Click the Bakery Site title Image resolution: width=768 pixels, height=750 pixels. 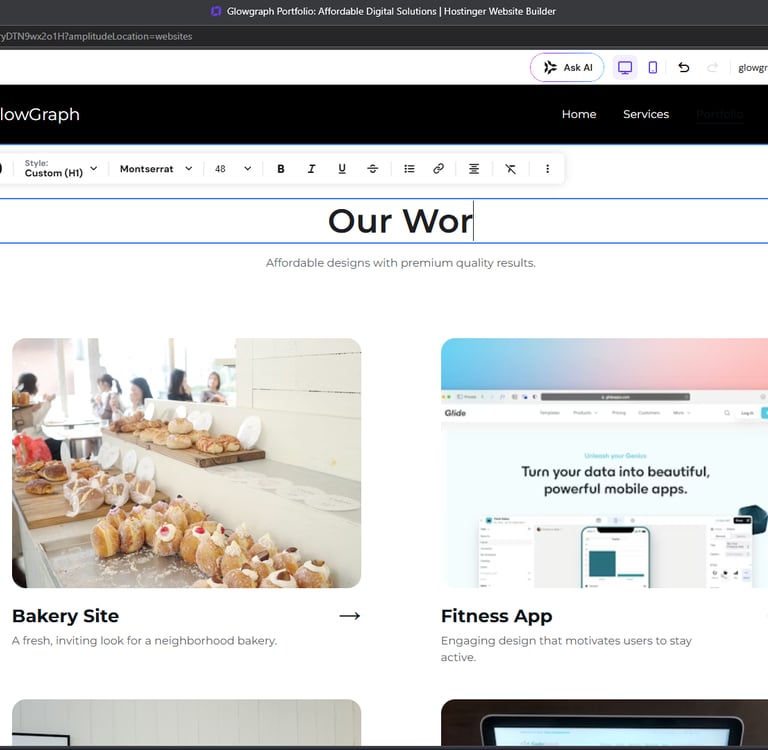(x=66, y=616)
